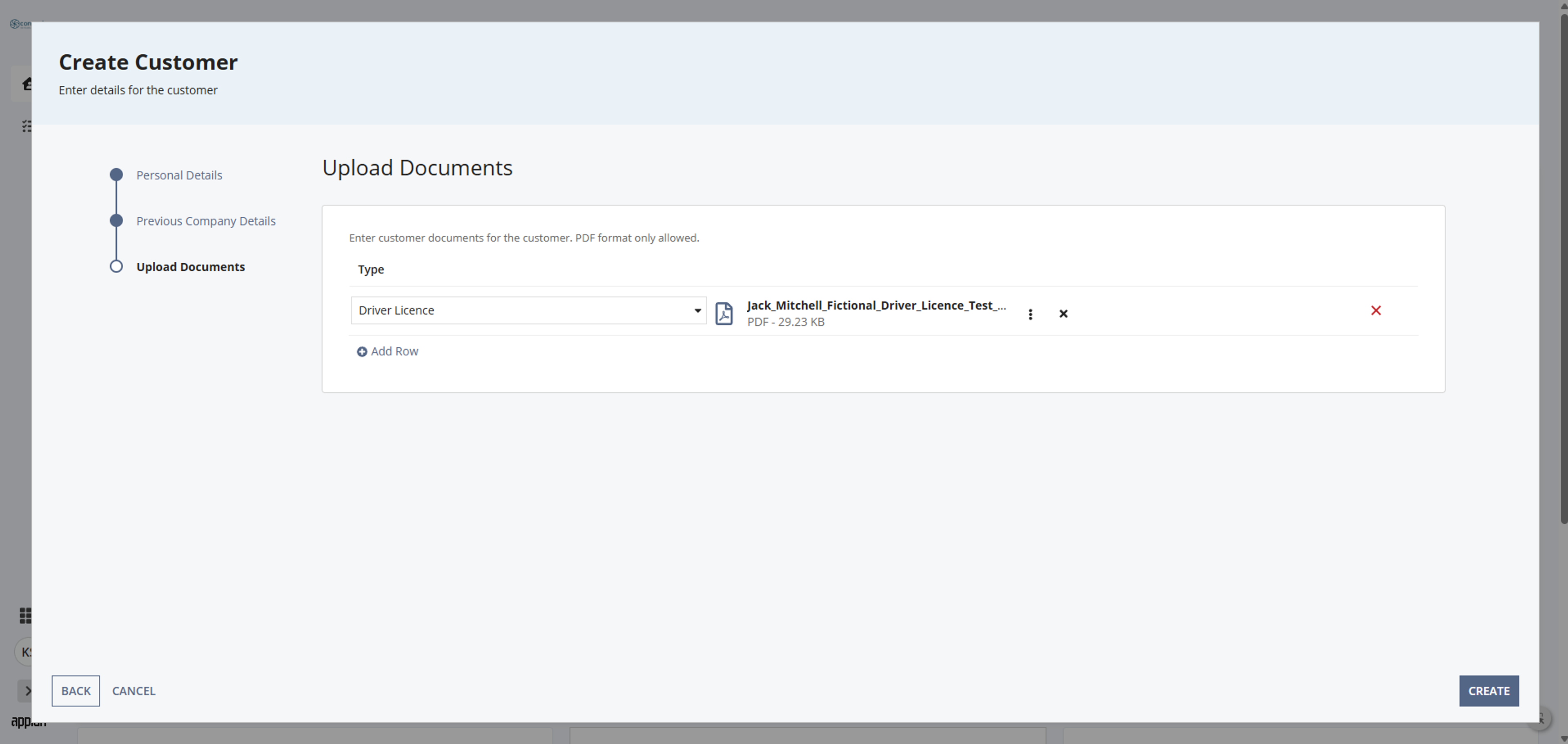
Task: Click the apps grid icon in the background sidebar
Action: pos(26,616)
